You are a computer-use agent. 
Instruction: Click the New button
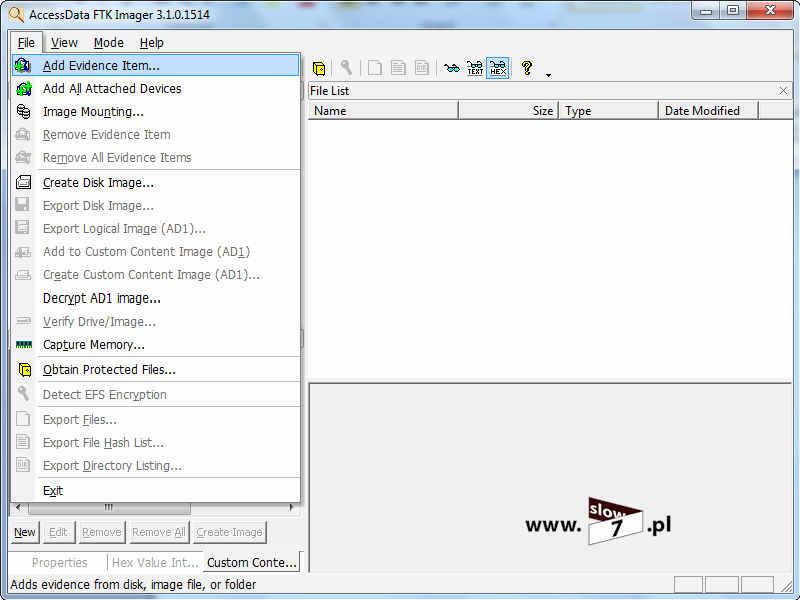point(24,532)
